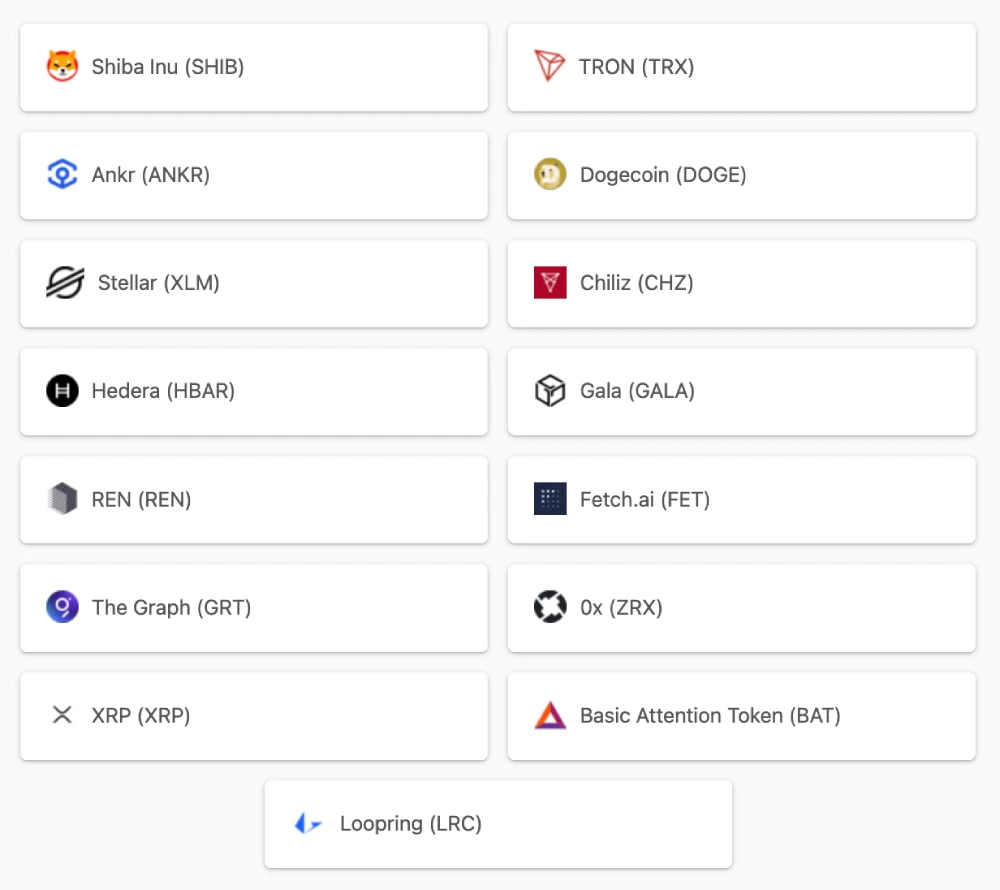Click the Shiba Inu dog icon
This screenshot has height=890, width=1000.
pyautogui.click(x=62, y=66)
